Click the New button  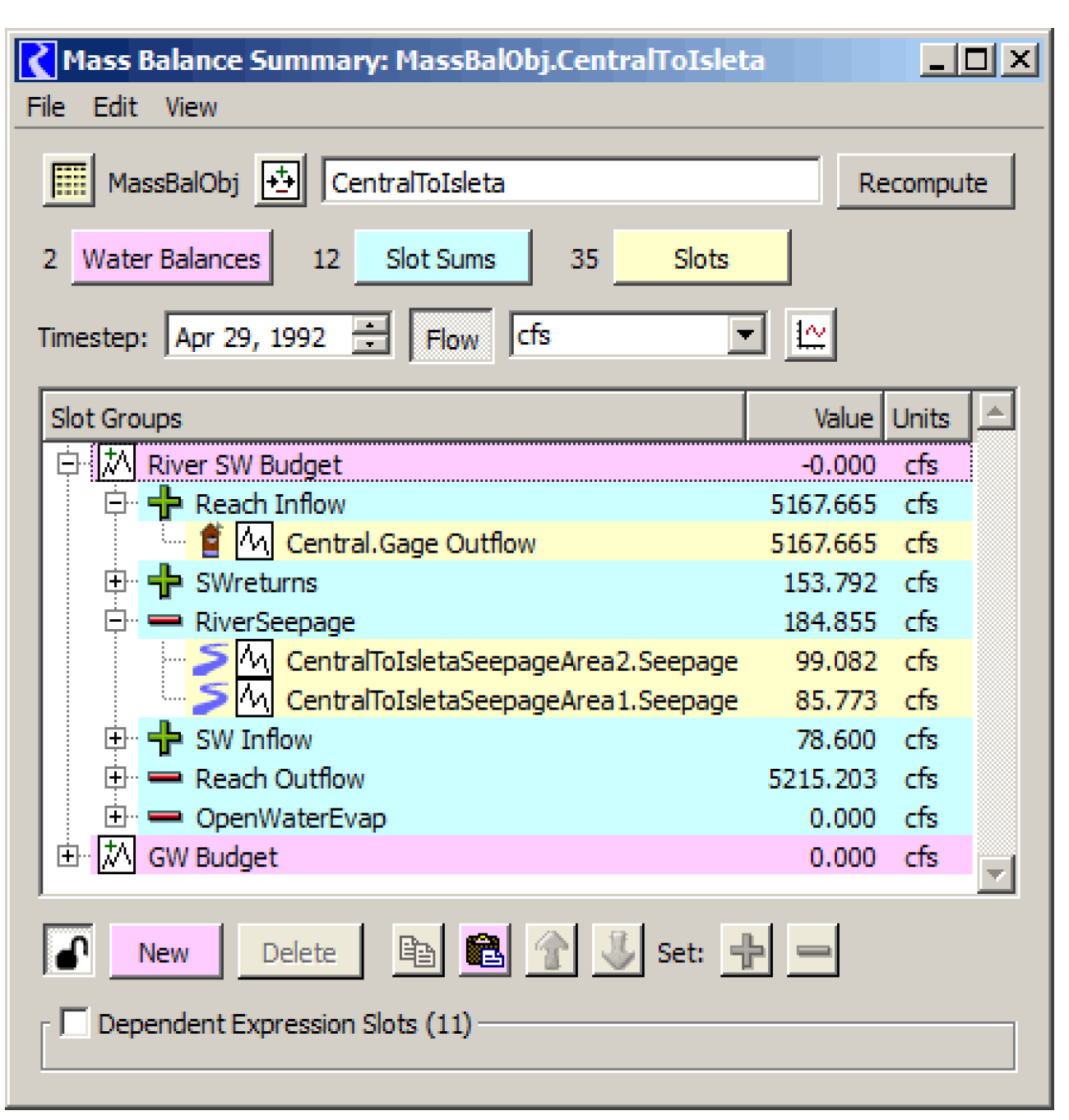pyautogui.click(x=164, y=952)
